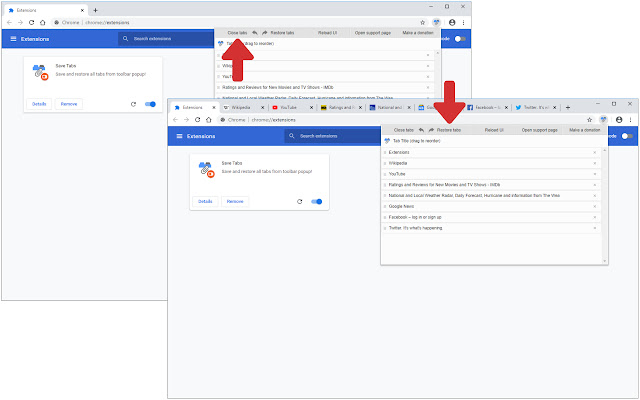
Task: Open support page from front window popup
Action: click(x=539, y=130)
